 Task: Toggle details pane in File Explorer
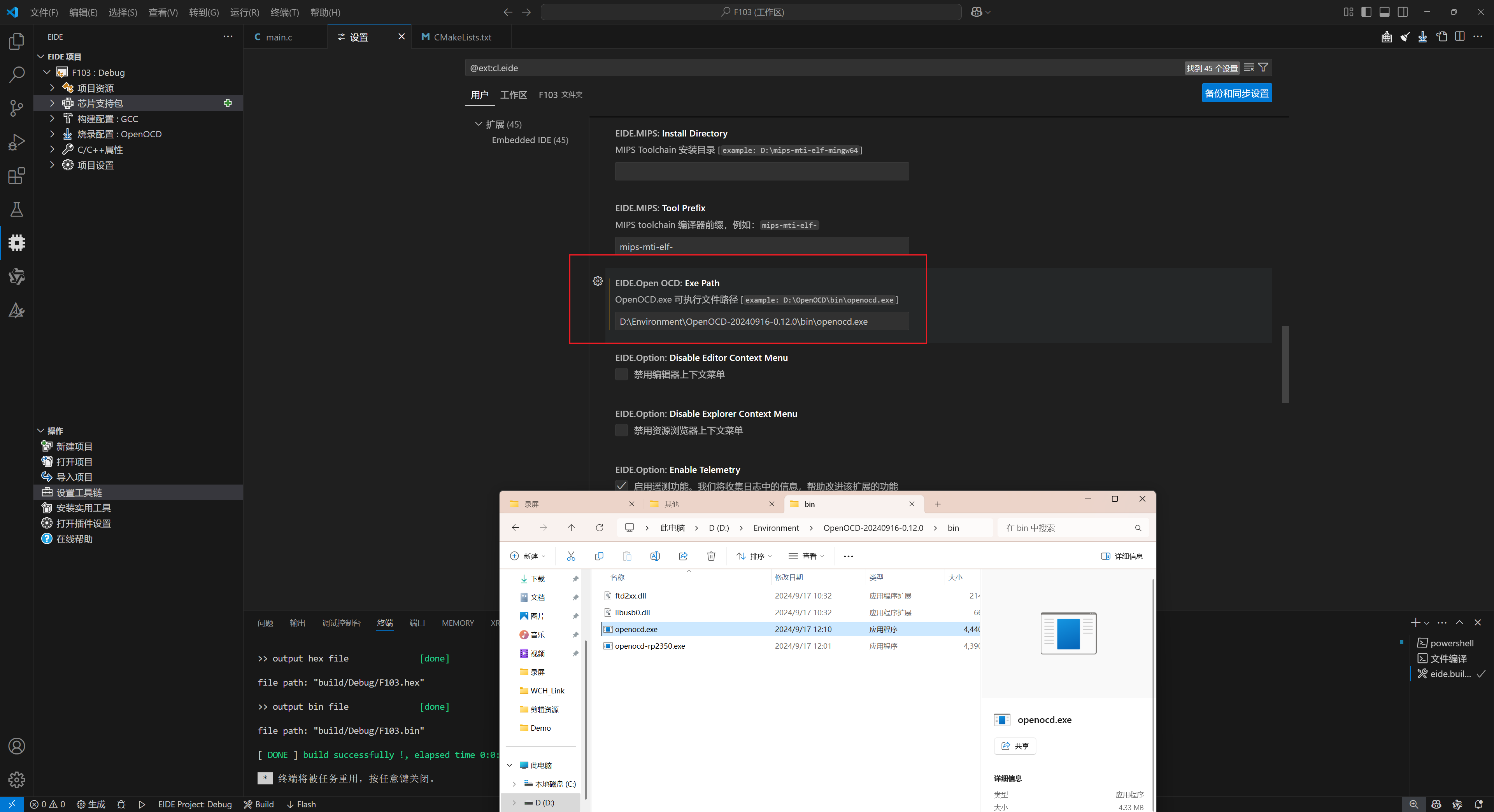[1122, 556]
